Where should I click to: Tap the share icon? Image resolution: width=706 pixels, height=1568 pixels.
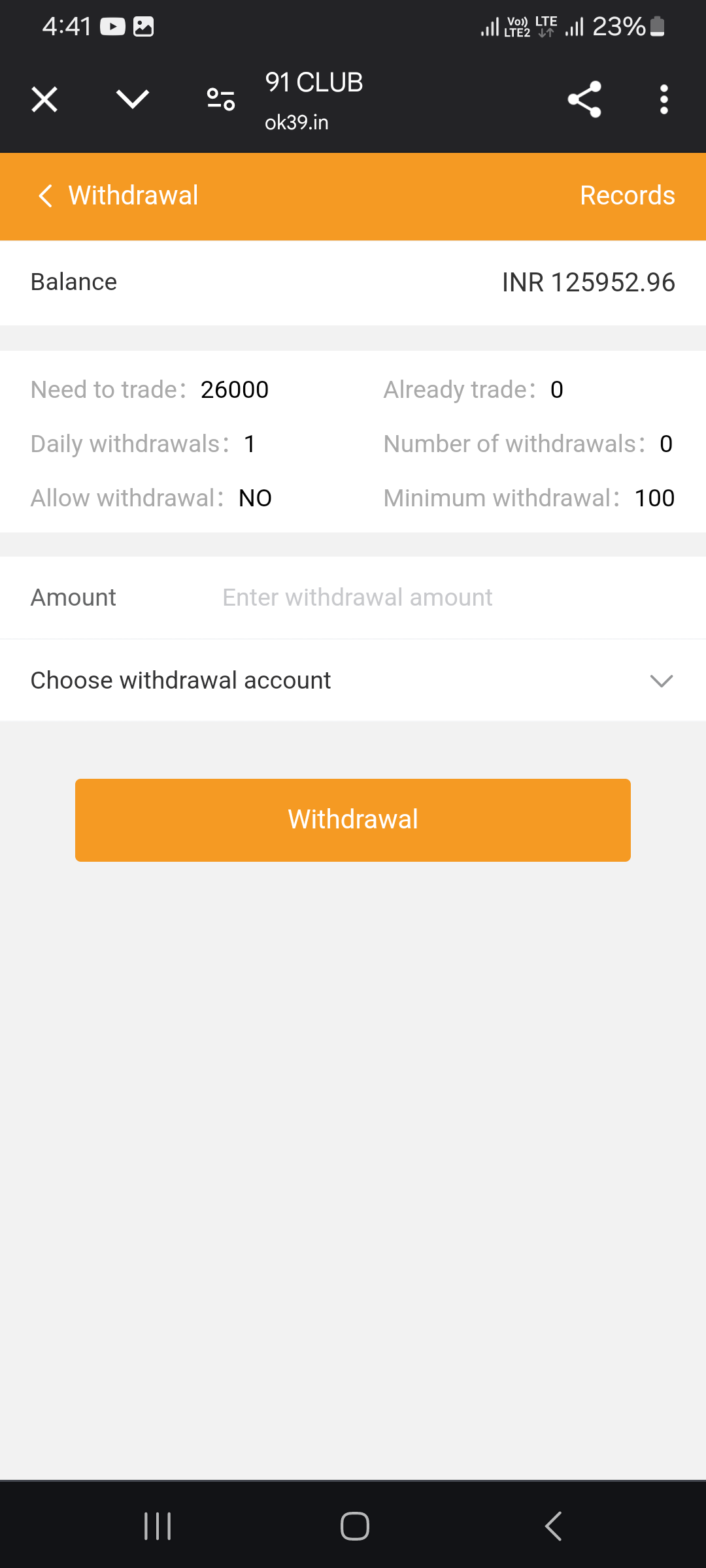[584, 100]
